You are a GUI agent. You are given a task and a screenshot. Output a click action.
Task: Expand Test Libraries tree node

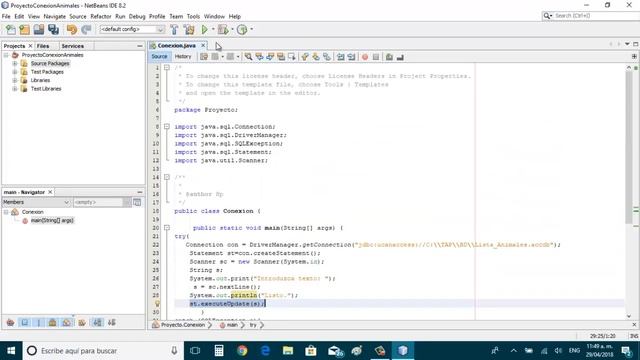tap(15, 89)
